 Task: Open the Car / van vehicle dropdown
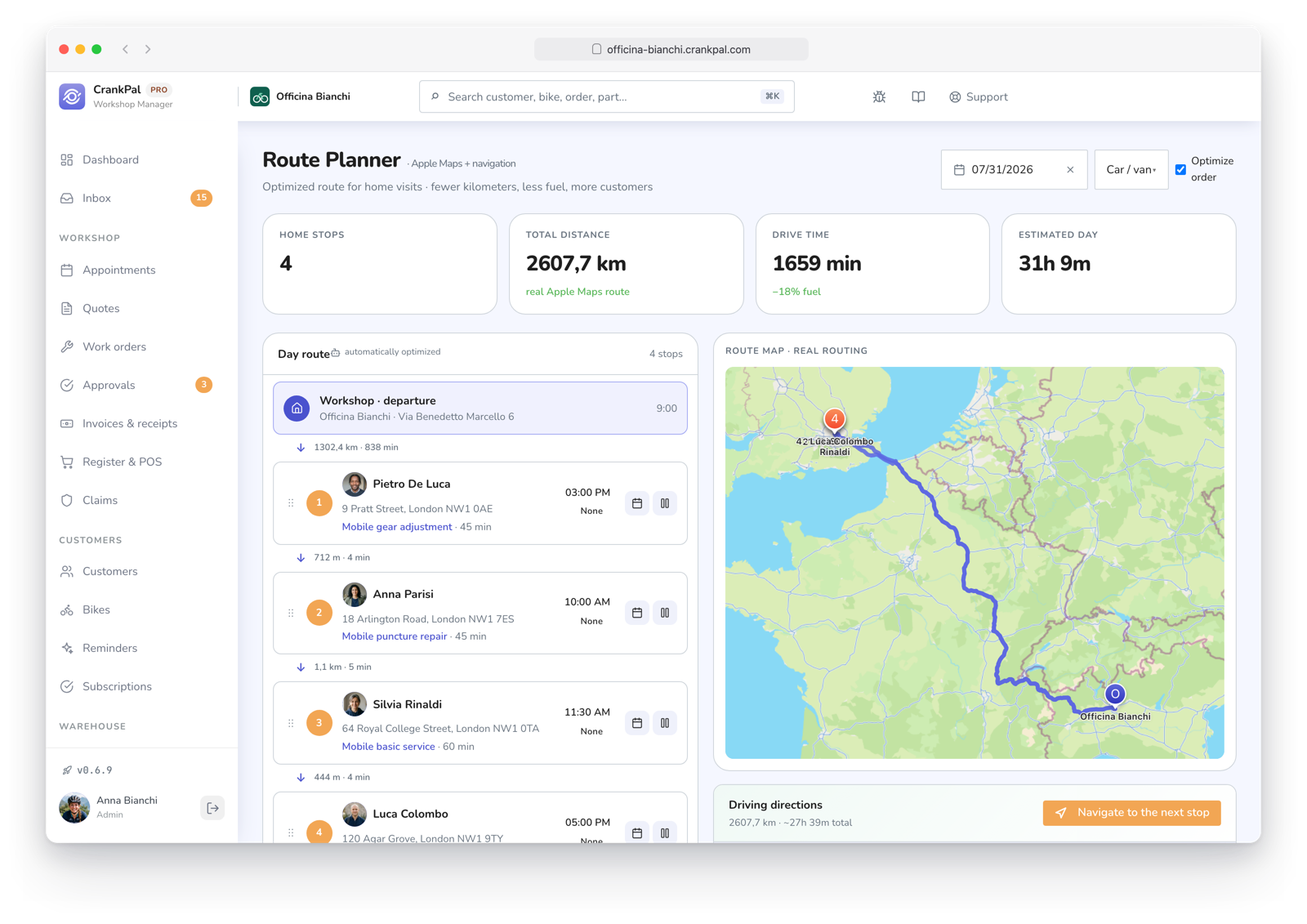(1131, 170)
